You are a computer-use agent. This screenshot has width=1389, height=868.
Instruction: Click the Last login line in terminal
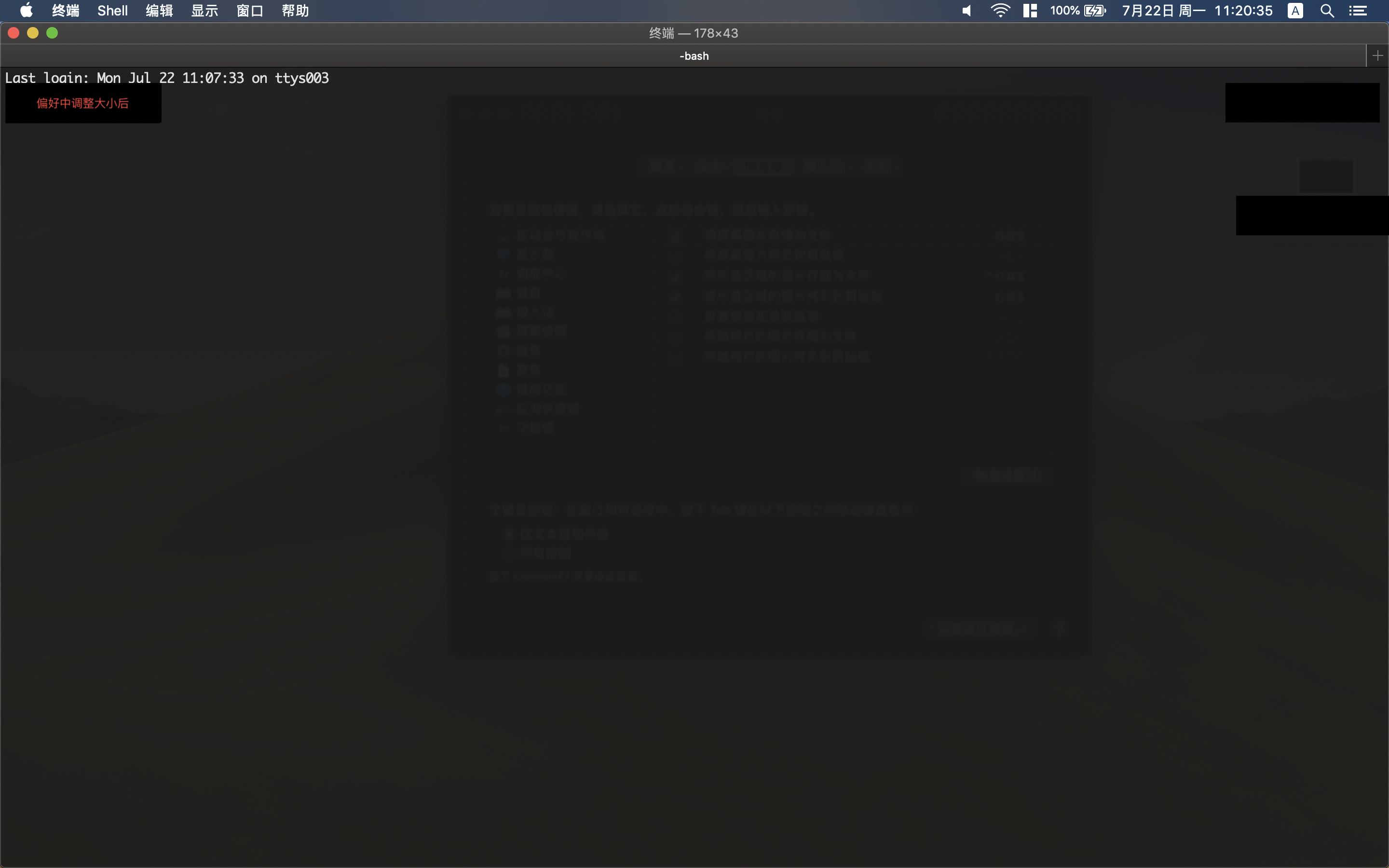coord(166,78)
